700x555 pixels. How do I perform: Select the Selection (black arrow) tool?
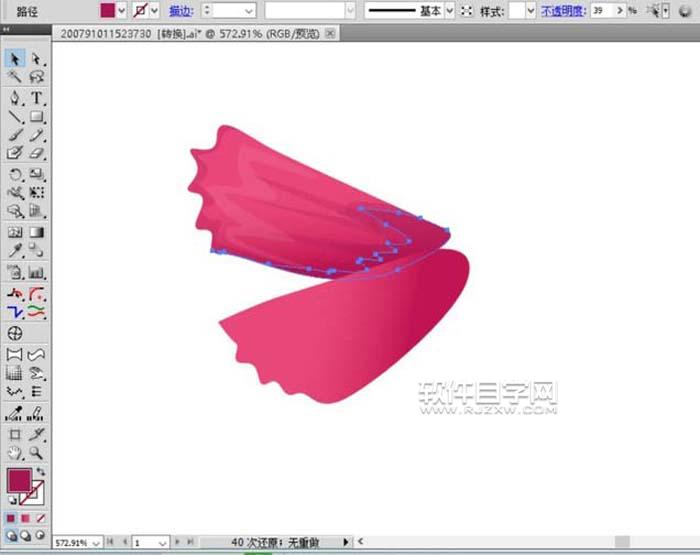click(15, 59)
